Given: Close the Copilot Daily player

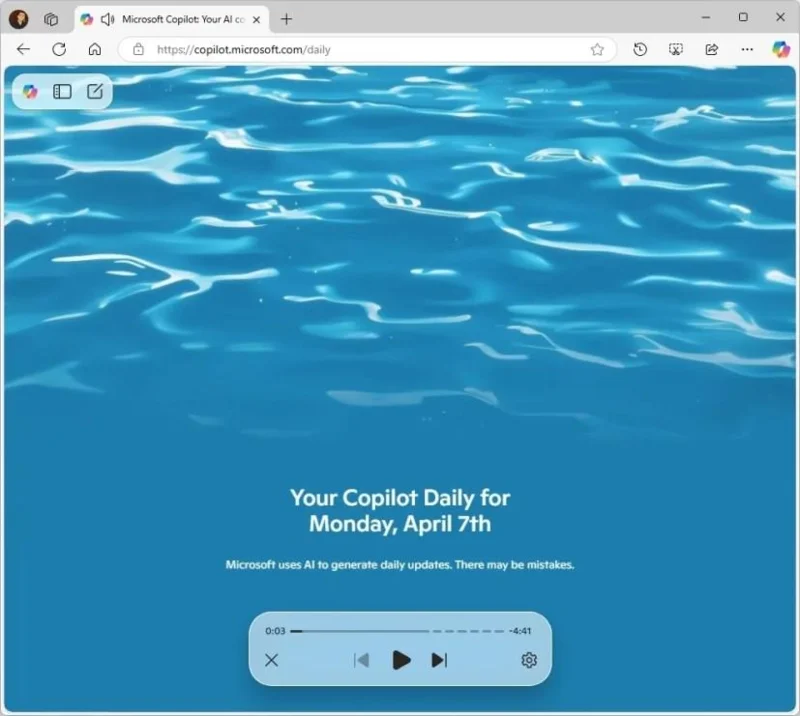Looking at the screenshot, I should (x=271, y=660).
